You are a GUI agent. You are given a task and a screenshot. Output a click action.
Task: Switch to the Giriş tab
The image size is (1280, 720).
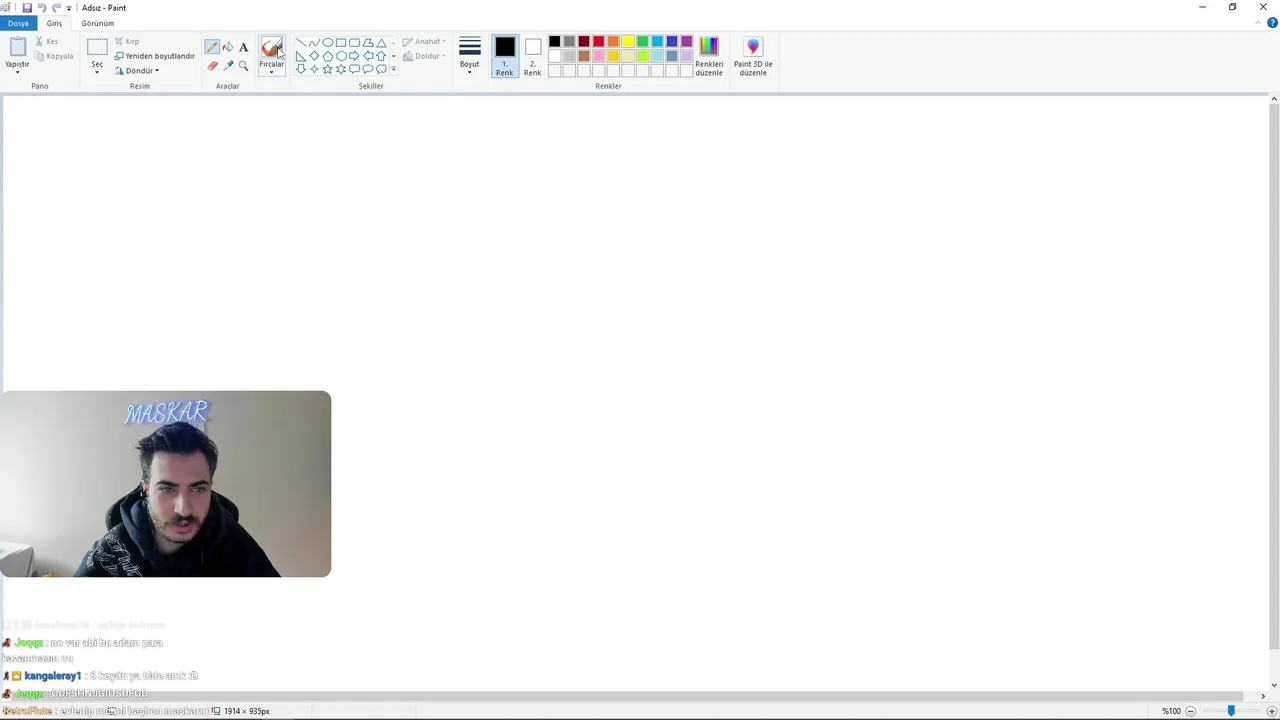click(54, 23)
